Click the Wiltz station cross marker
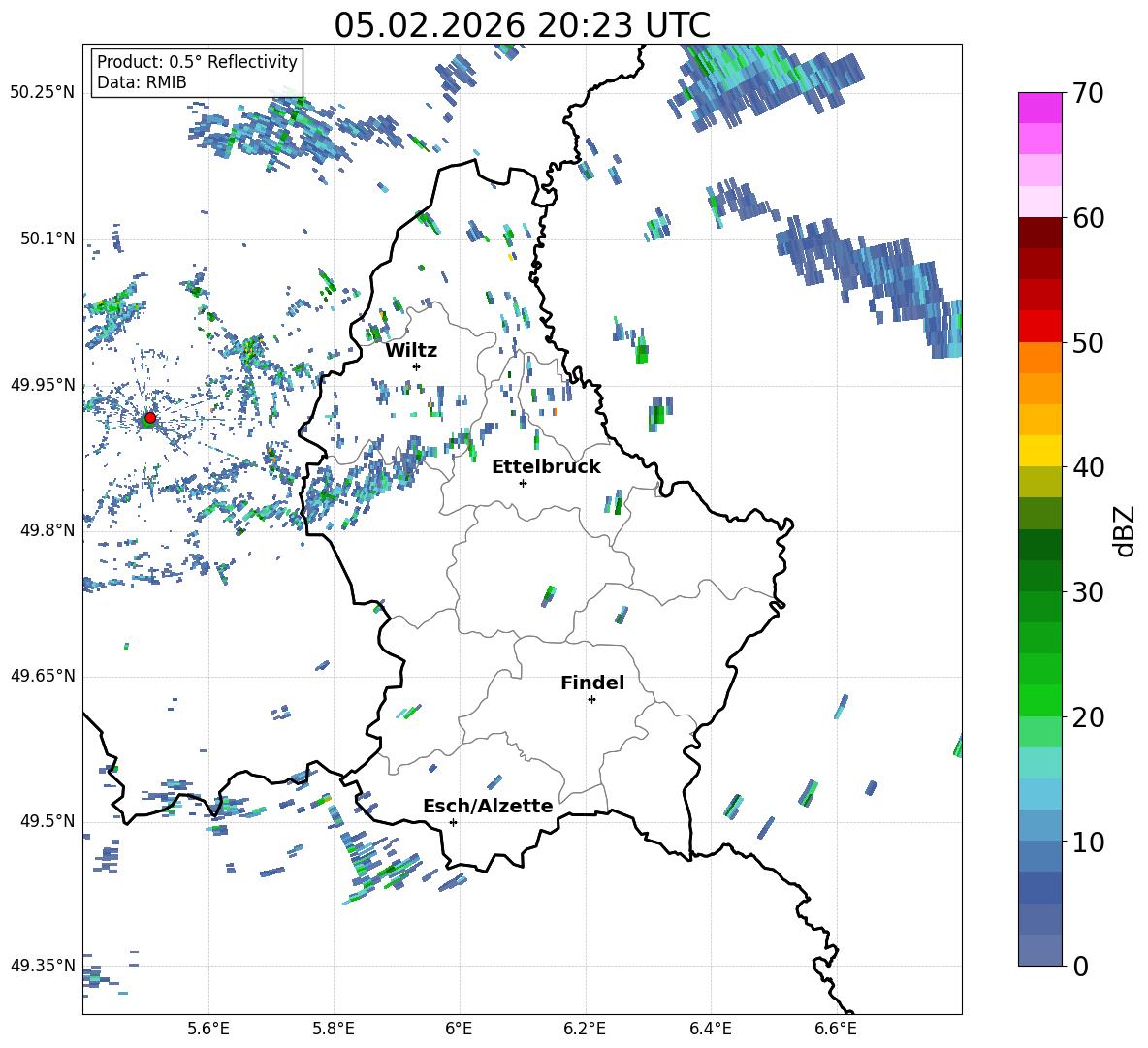This screenshot has width=1148, height=1048. tap(417, 366)
